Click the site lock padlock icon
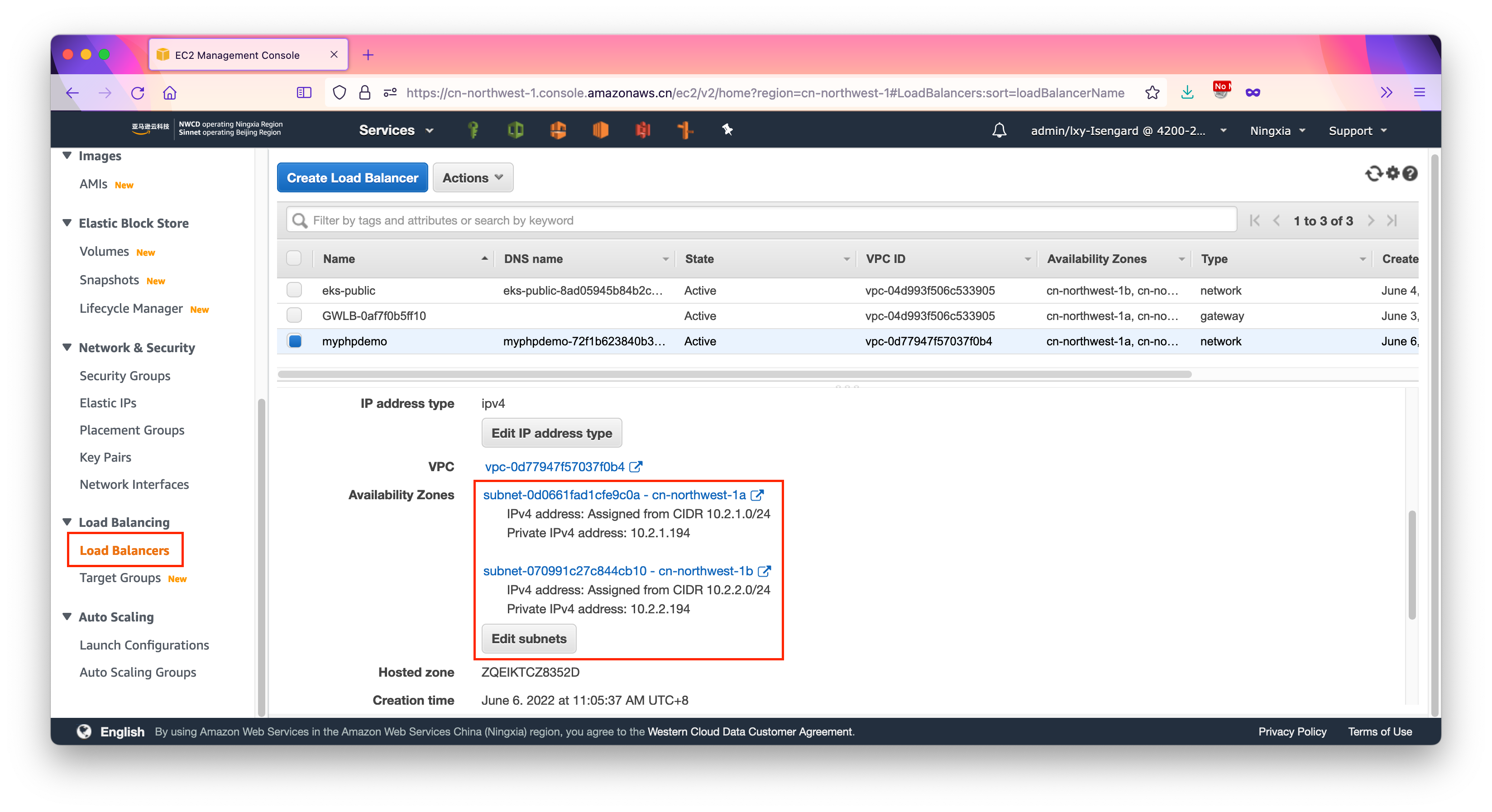 (x=364, y=93)
